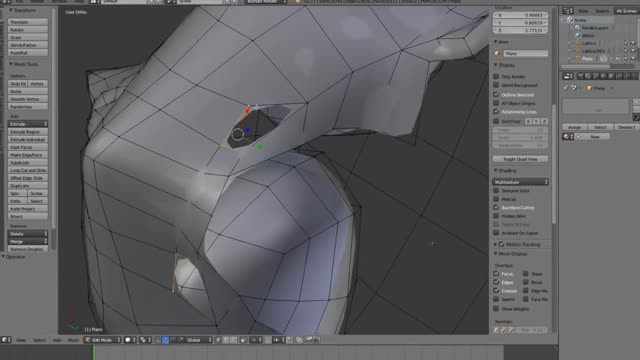Click the Lattice object icon in Outliner
The image size is (640, 360).
(x=578, y=43)
